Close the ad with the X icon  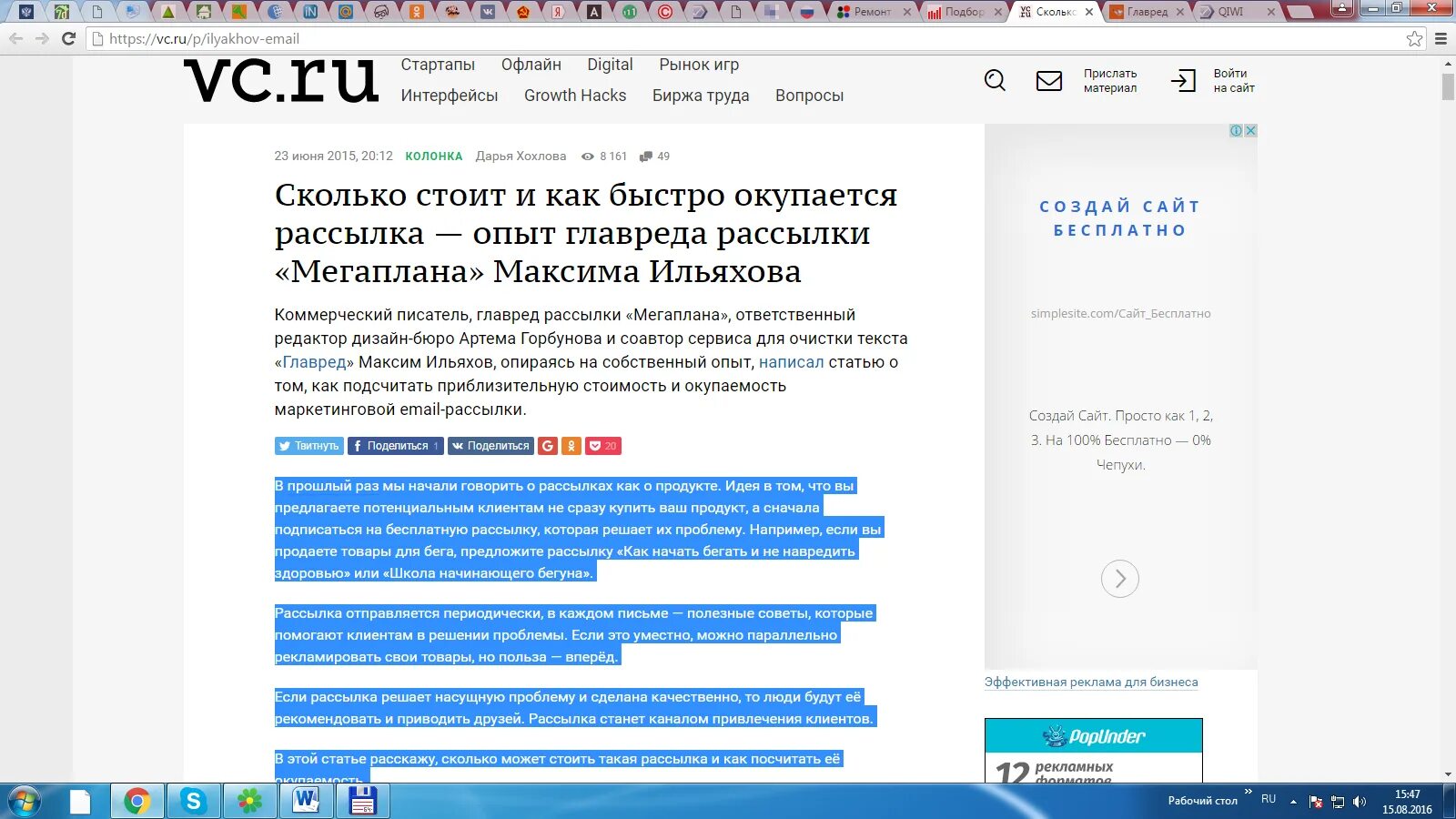point(1251,131)
